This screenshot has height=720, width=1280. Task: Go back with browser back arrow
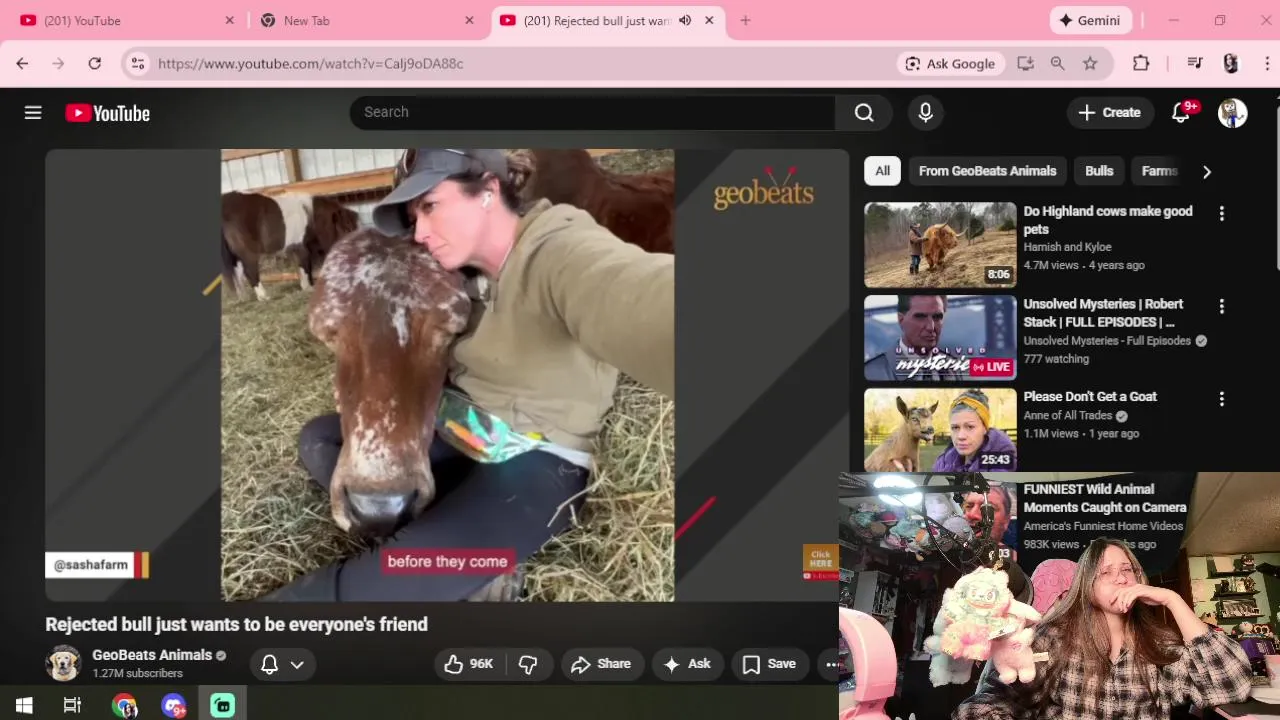click(22, 63)
